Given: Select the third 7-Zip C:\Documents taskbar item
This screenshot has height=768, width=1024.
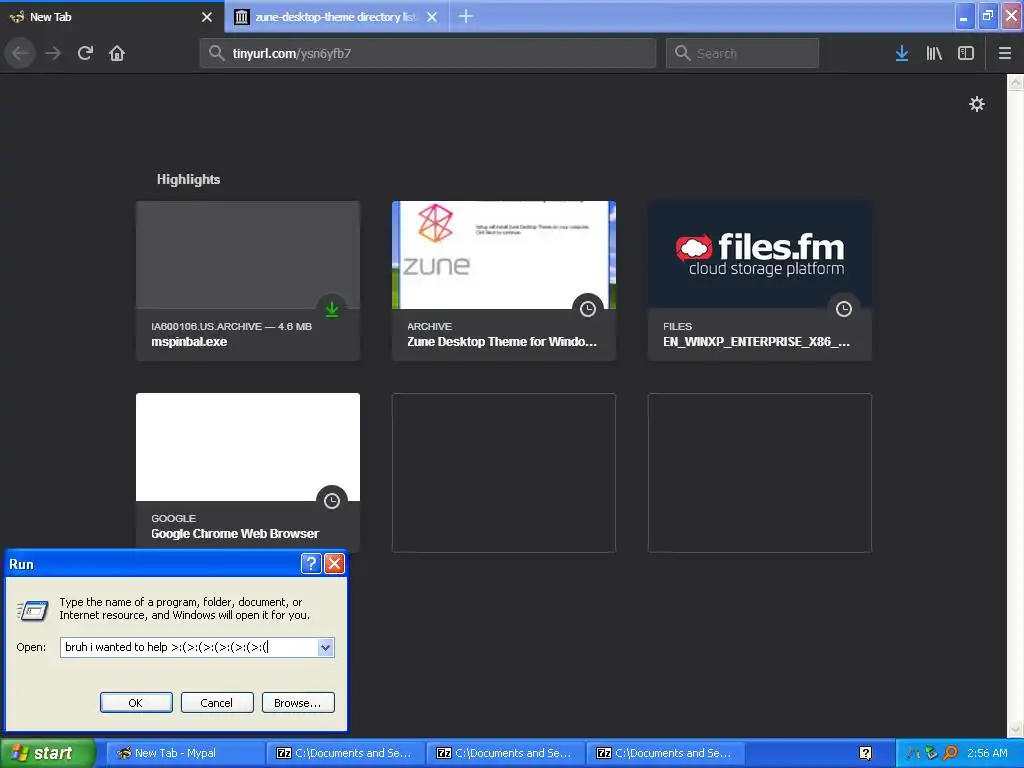Looking at the screenshot, I should pos(665,753).
